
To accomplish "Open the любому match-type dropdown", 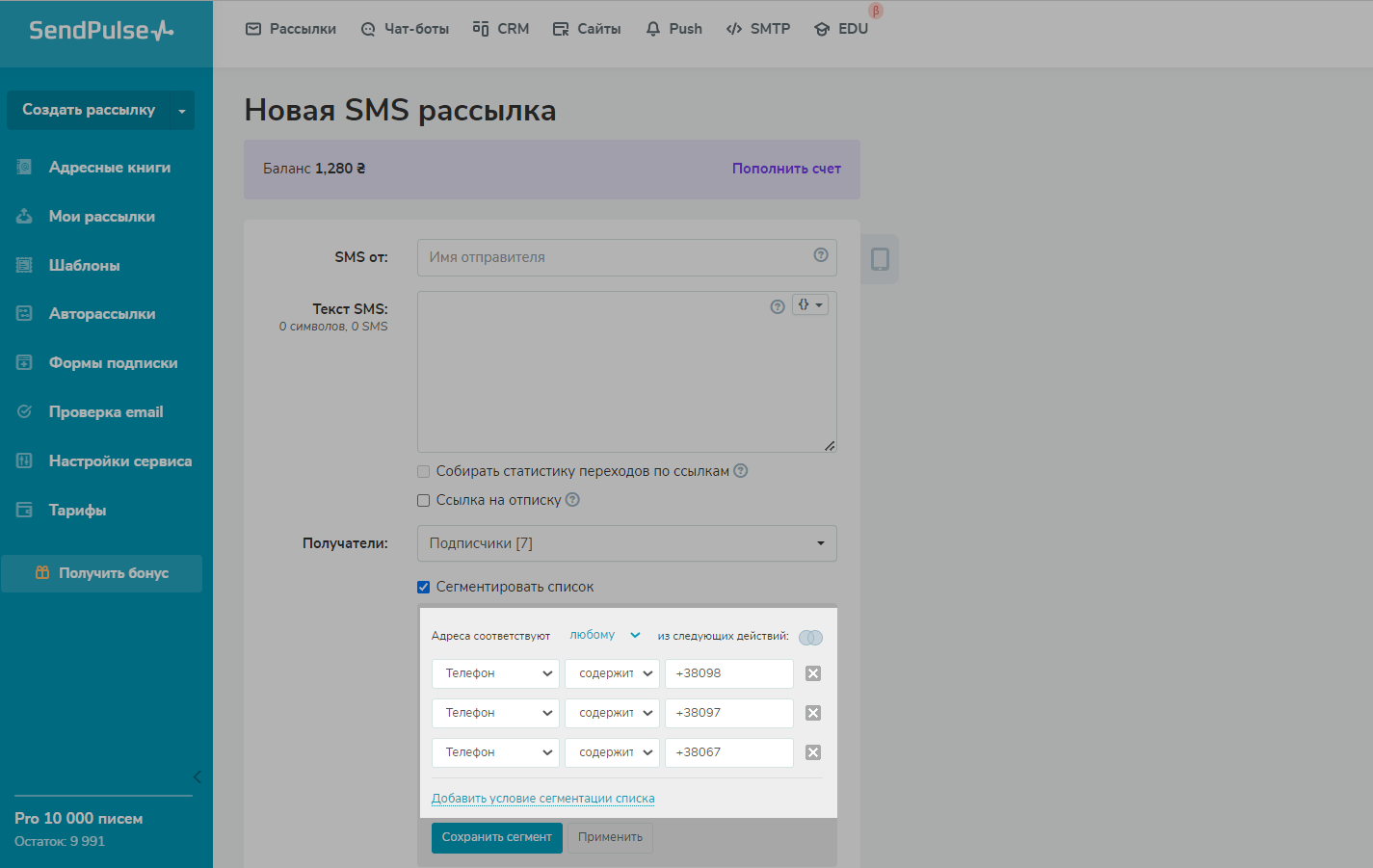I will tap(604, 635).
